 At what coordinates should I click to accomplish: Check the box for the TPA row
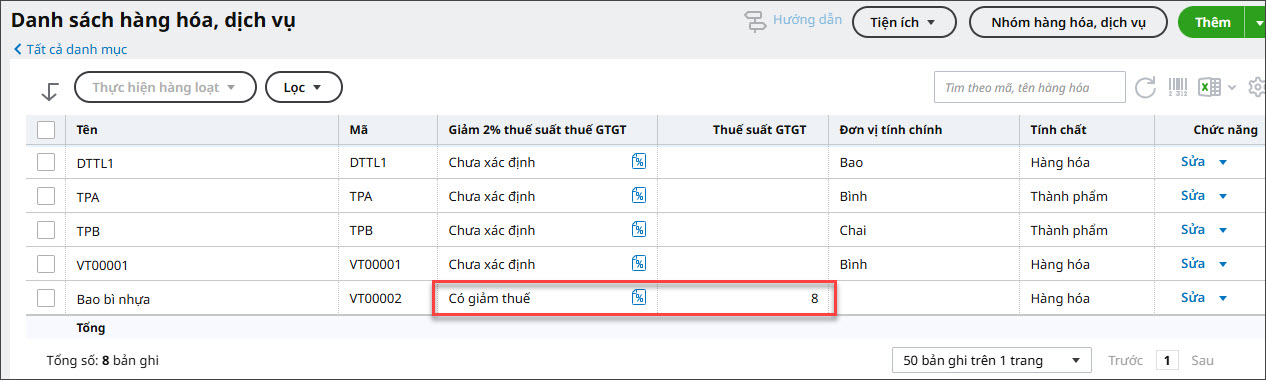46,196
